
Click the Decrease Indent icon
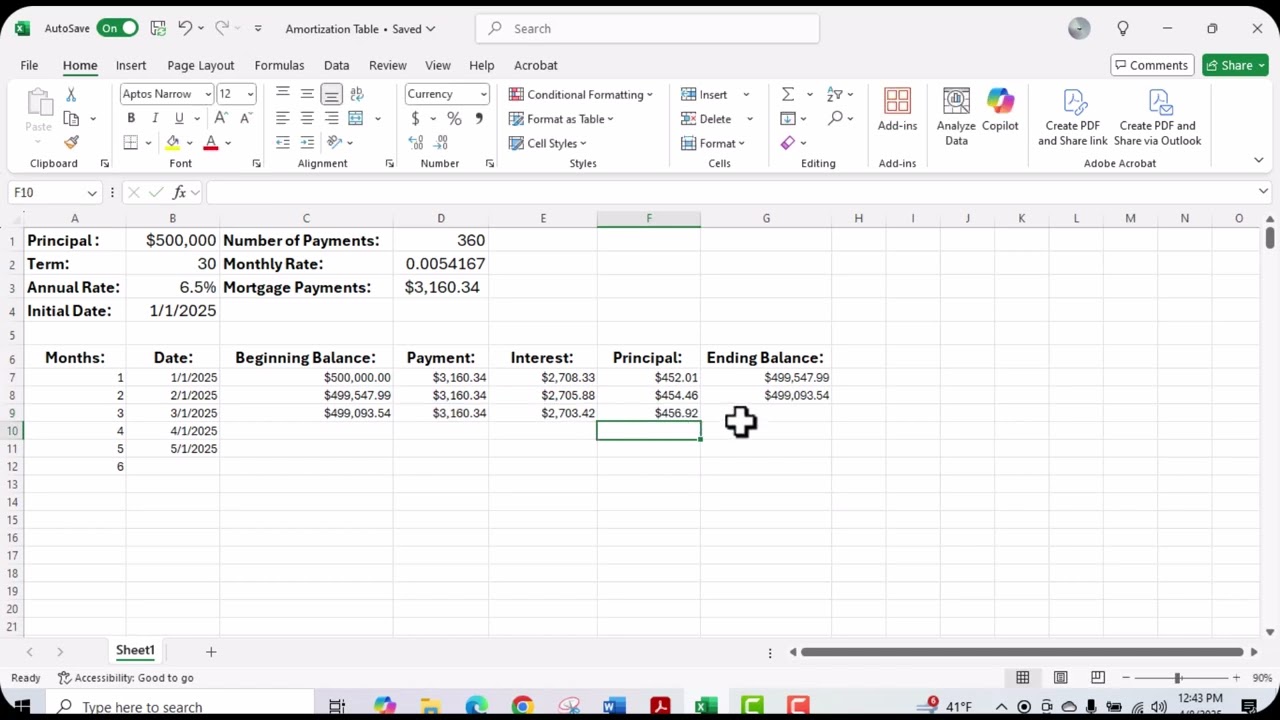(x=283, y=142)
